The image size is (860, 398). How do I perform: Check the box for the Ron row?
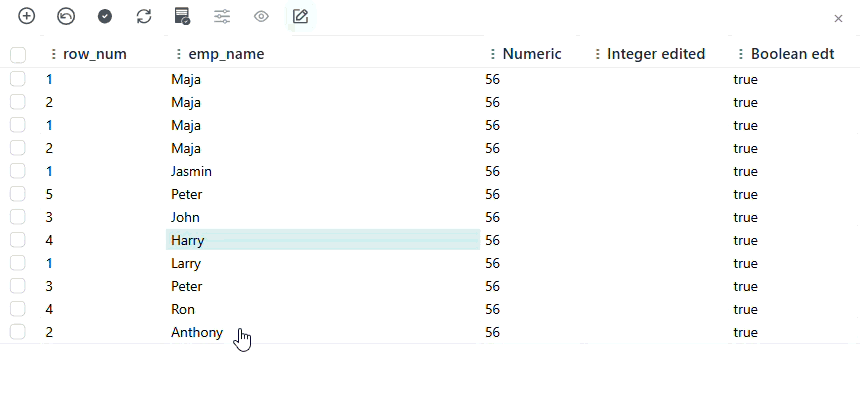point(18,309)
